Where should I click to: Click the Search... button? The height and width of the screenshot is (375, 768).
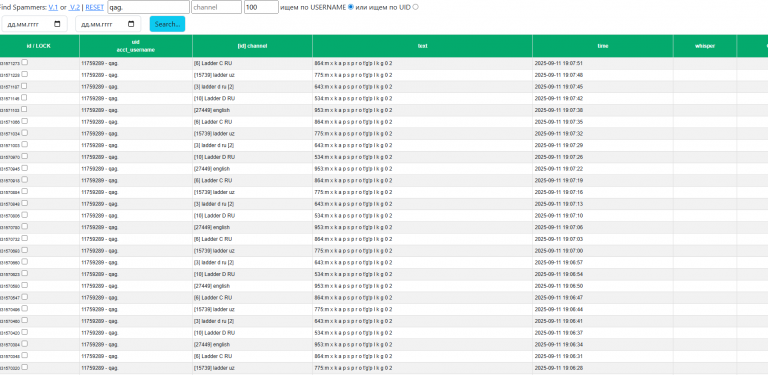[x=168, y=24]
